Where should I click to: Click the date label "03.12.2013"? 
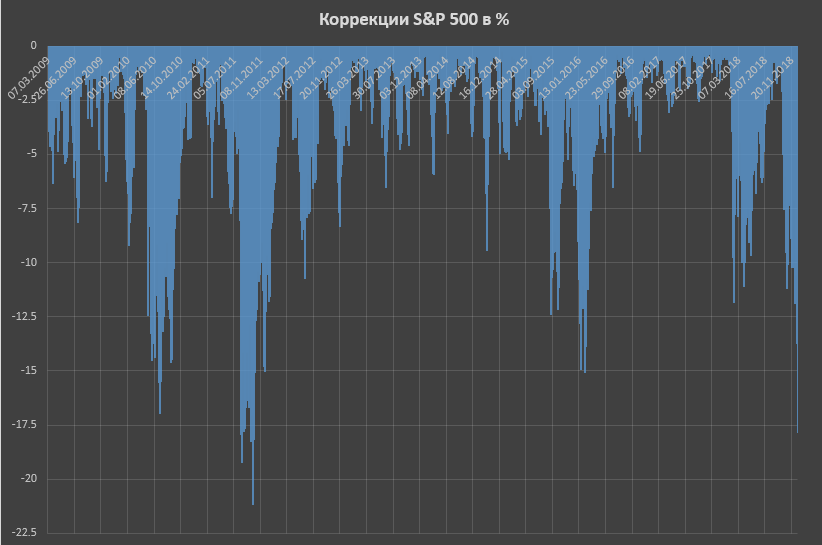tap(401, 78)
